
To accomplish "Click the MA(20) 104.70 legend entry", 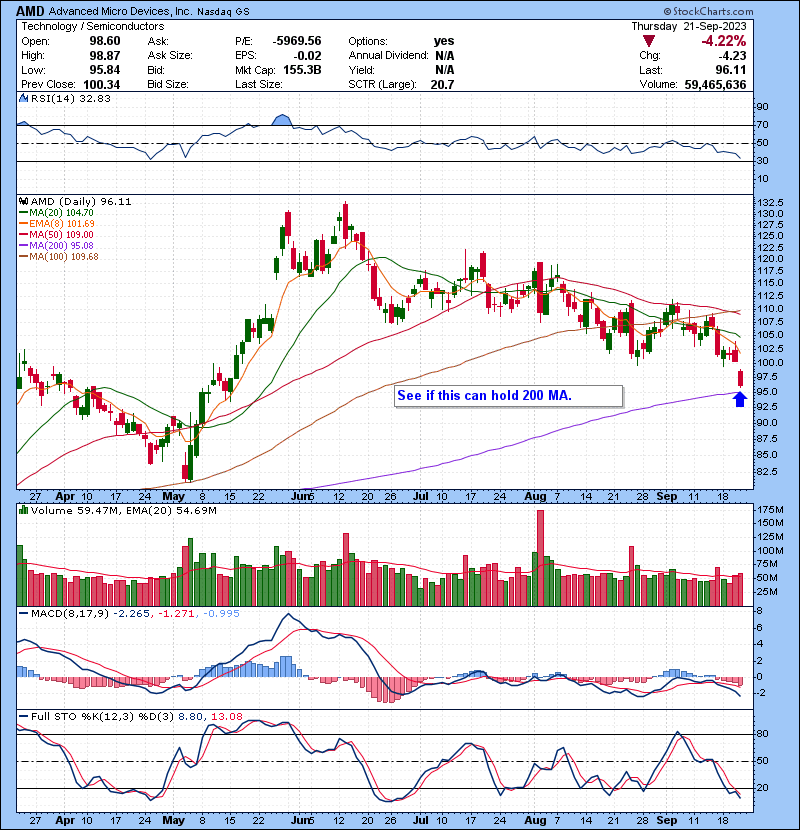I will [61, 213].
